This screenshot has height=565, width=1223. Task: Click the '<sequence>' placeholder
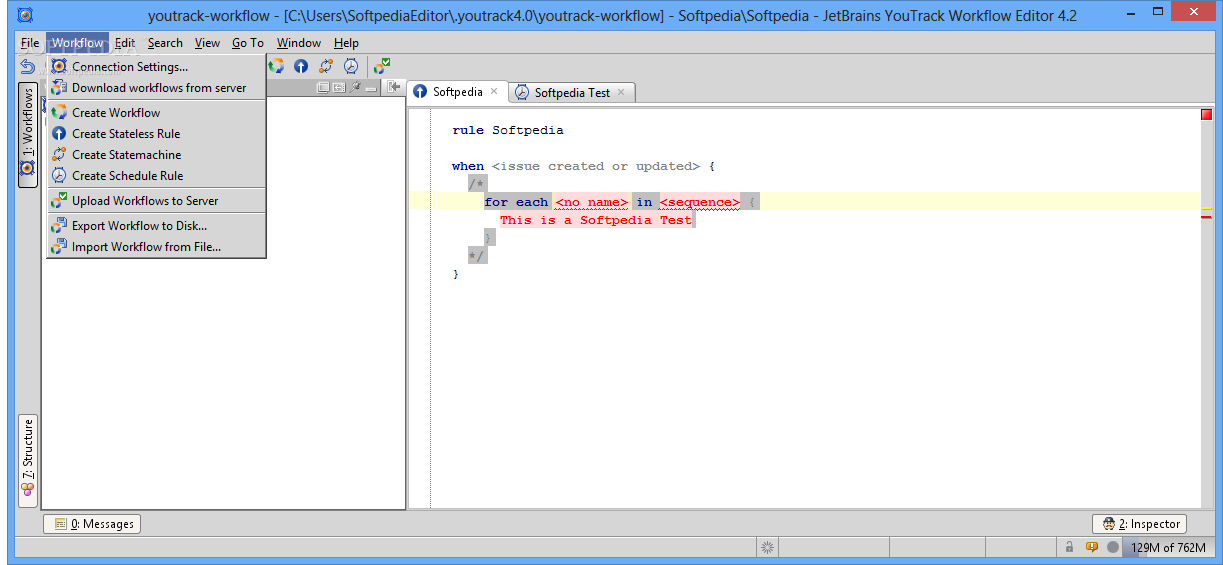[x=700, y=202]
